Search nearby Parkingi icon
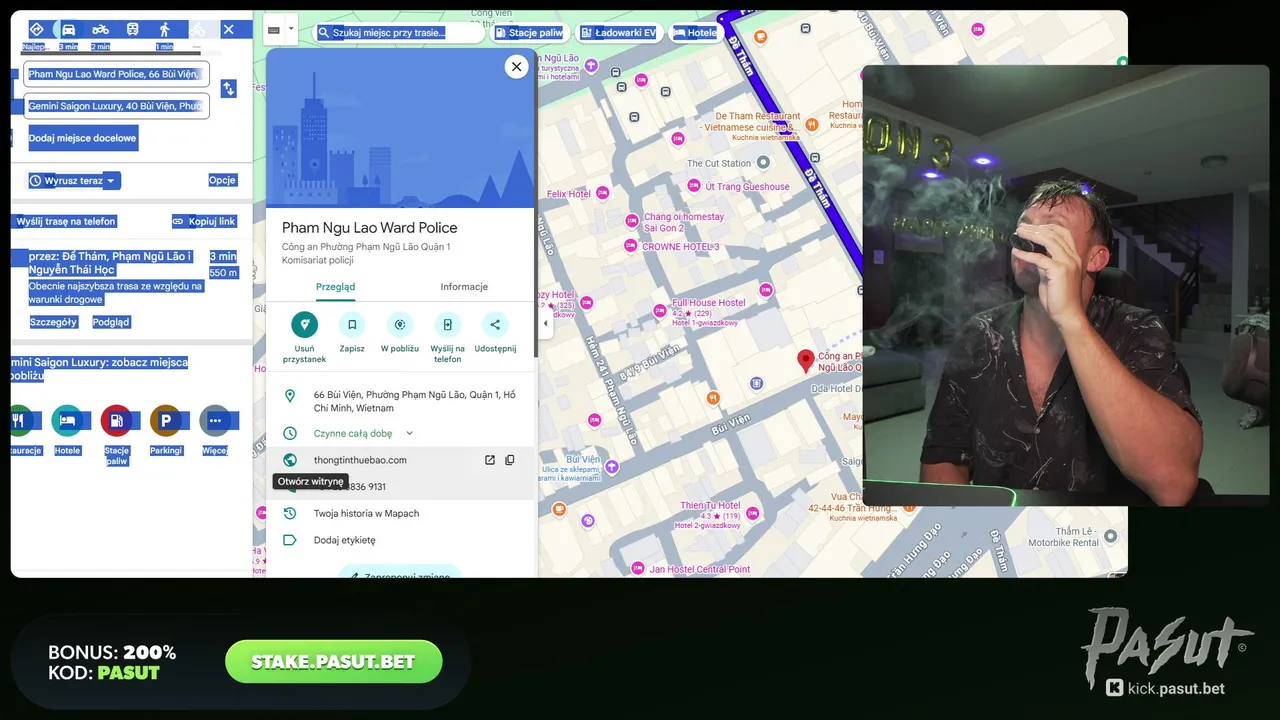 (x=166, y=421)
